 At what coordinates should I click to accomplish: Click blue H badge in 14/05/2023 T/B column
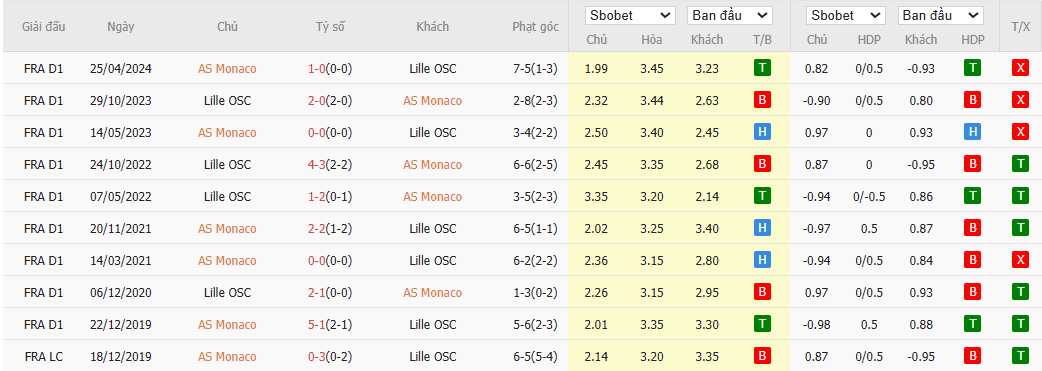tap(762, 132)
